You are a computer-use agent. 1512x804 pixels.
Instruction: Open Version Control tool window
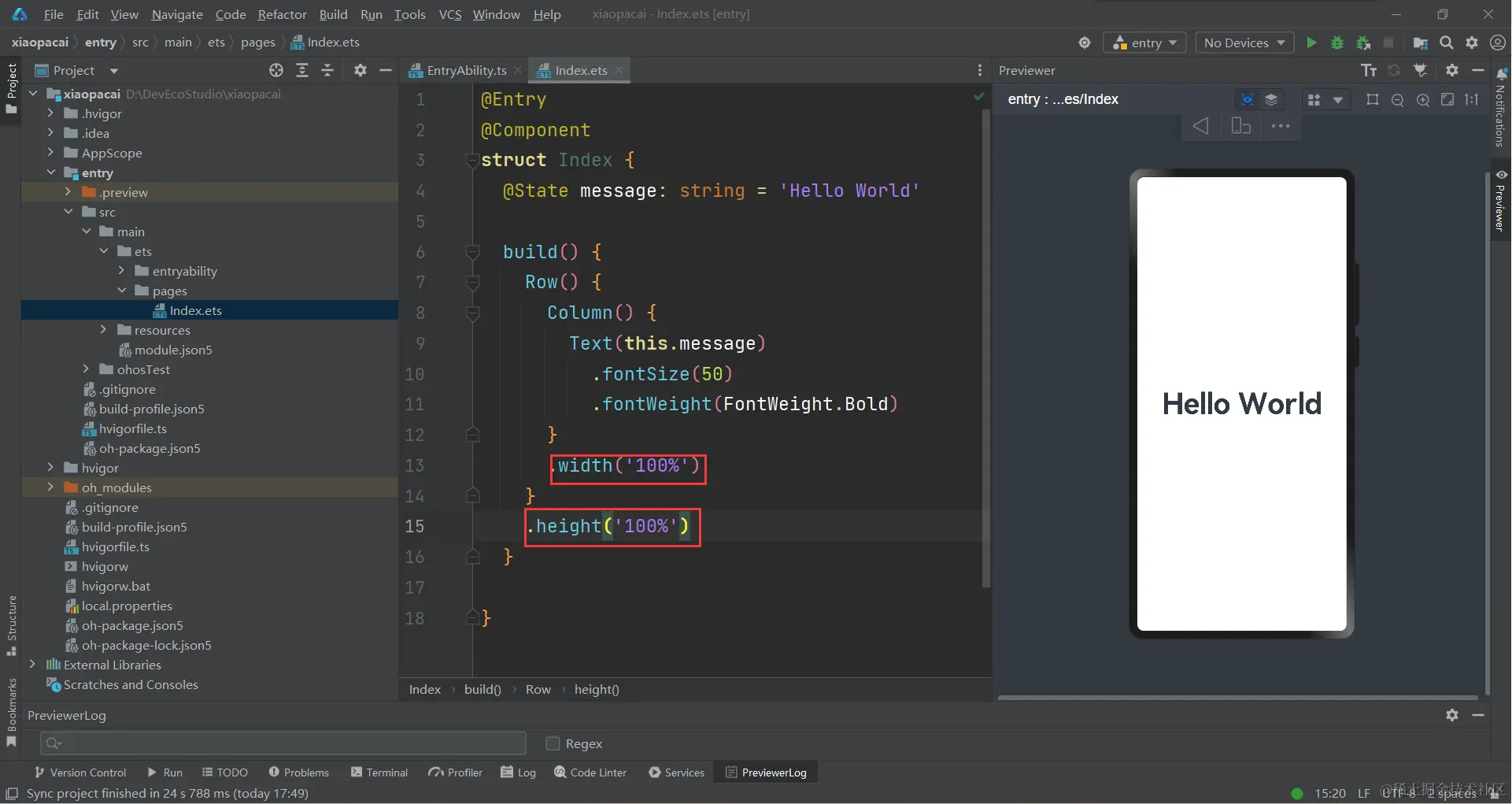(x=80, y=773)
